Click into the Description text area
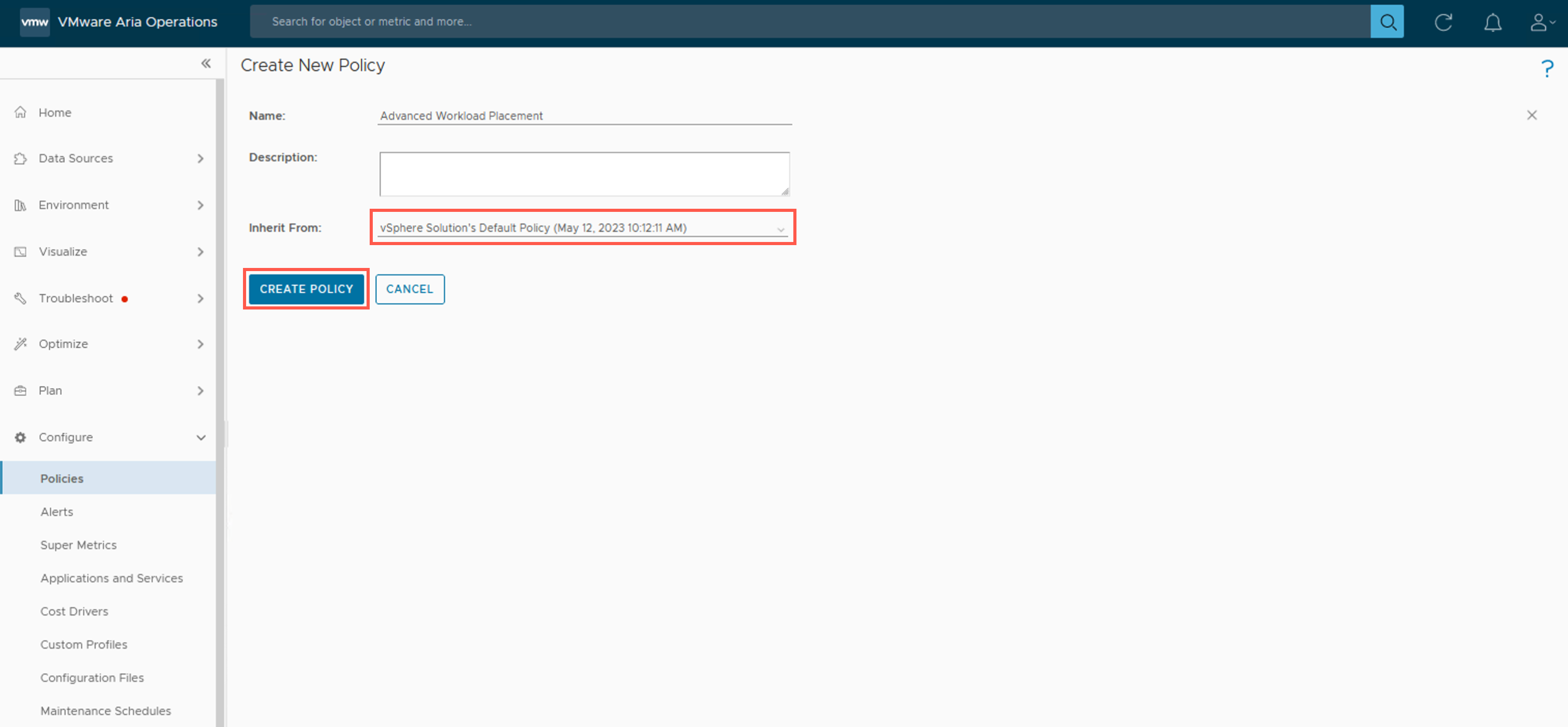 pyautogui.click(x=584, y=174)
